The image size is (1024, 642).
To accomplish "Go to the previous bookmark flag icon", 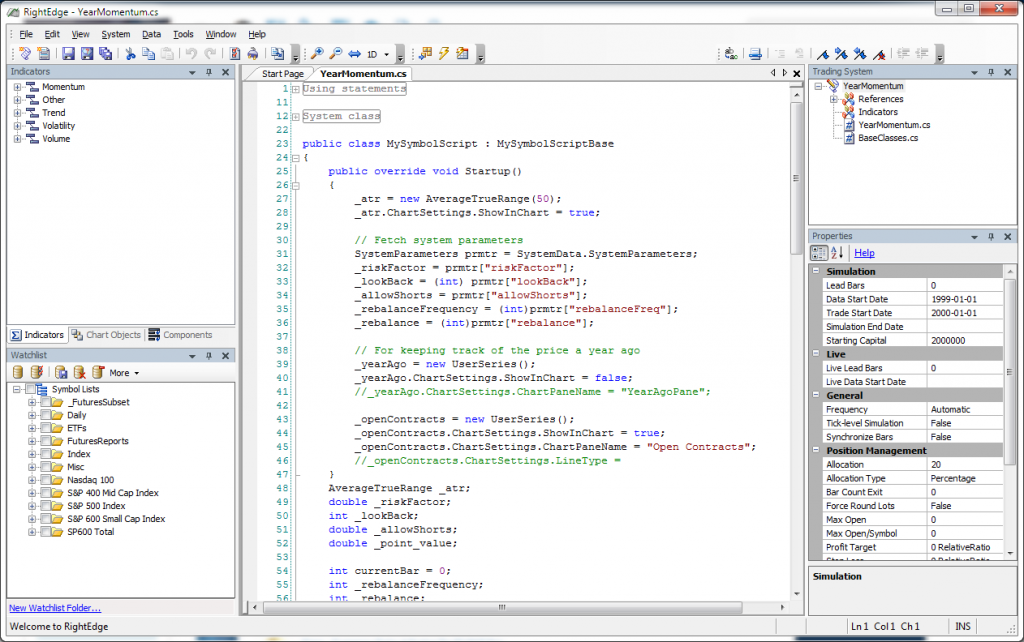I will [860, 54].
